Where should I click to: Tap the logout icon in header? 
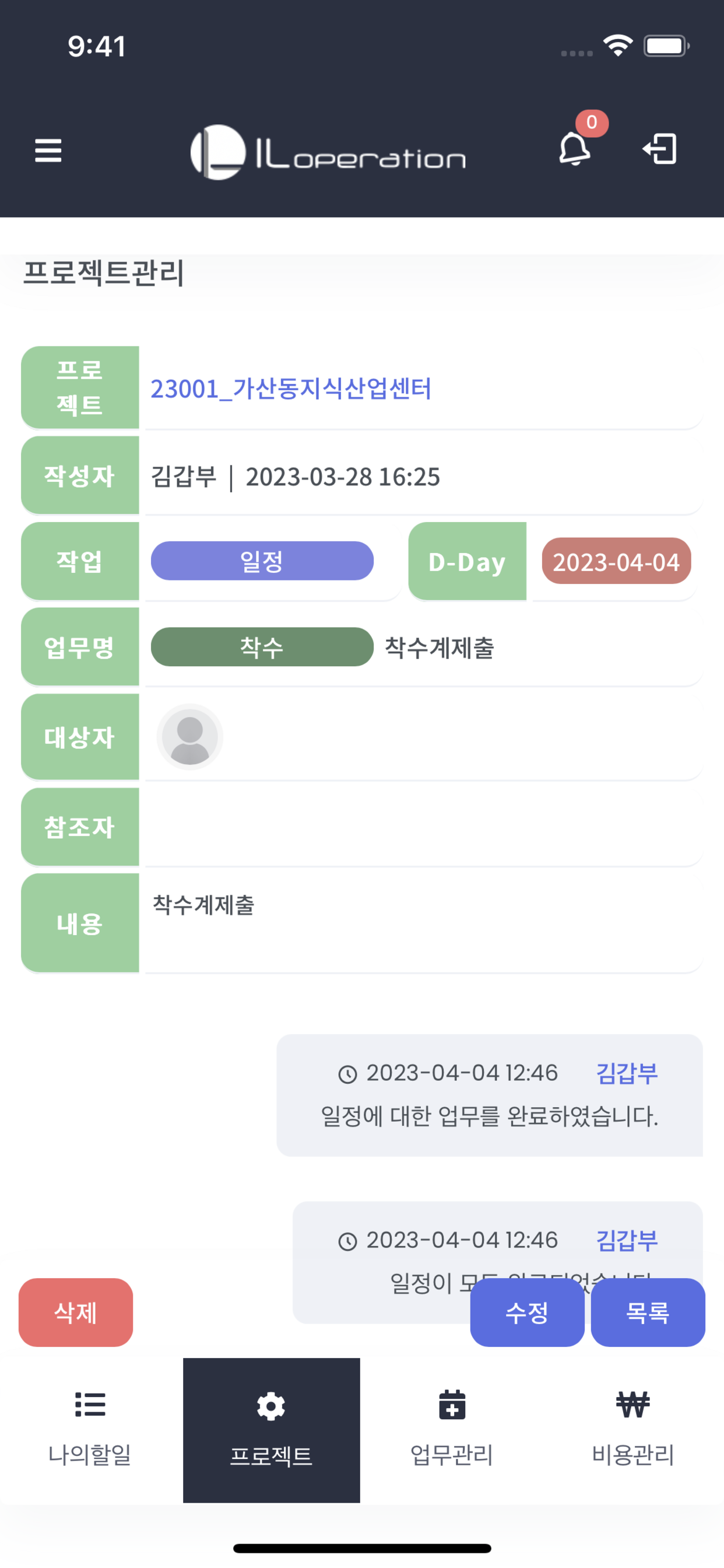point(660,149)
